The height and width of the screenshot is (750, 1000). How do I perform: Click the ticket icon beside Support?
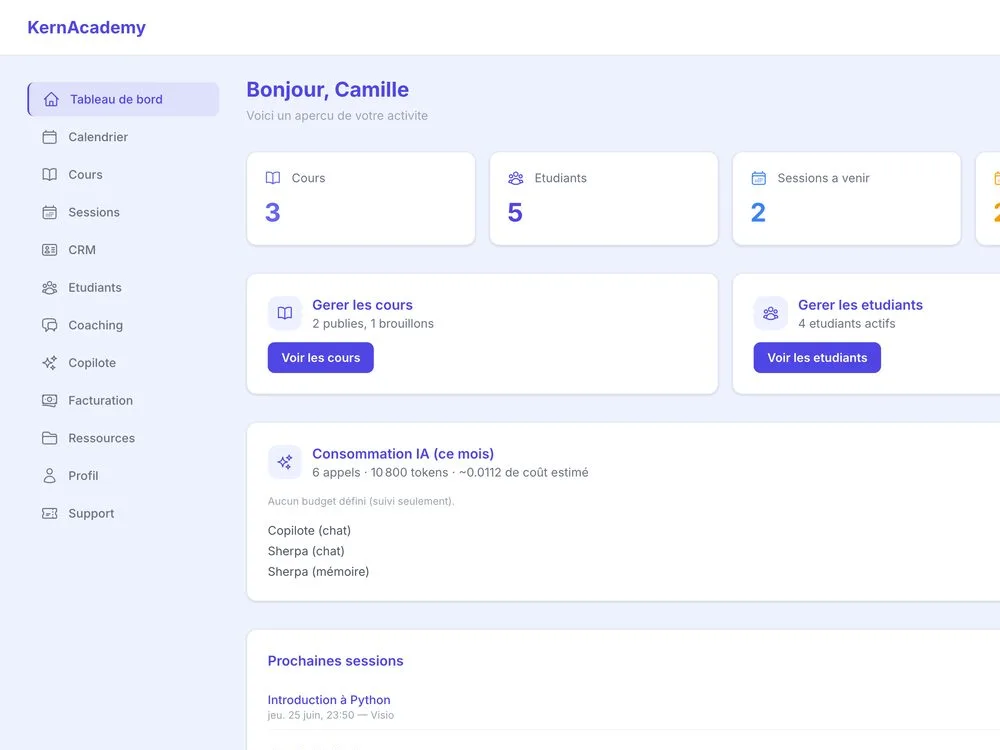(x=50, y=513)
